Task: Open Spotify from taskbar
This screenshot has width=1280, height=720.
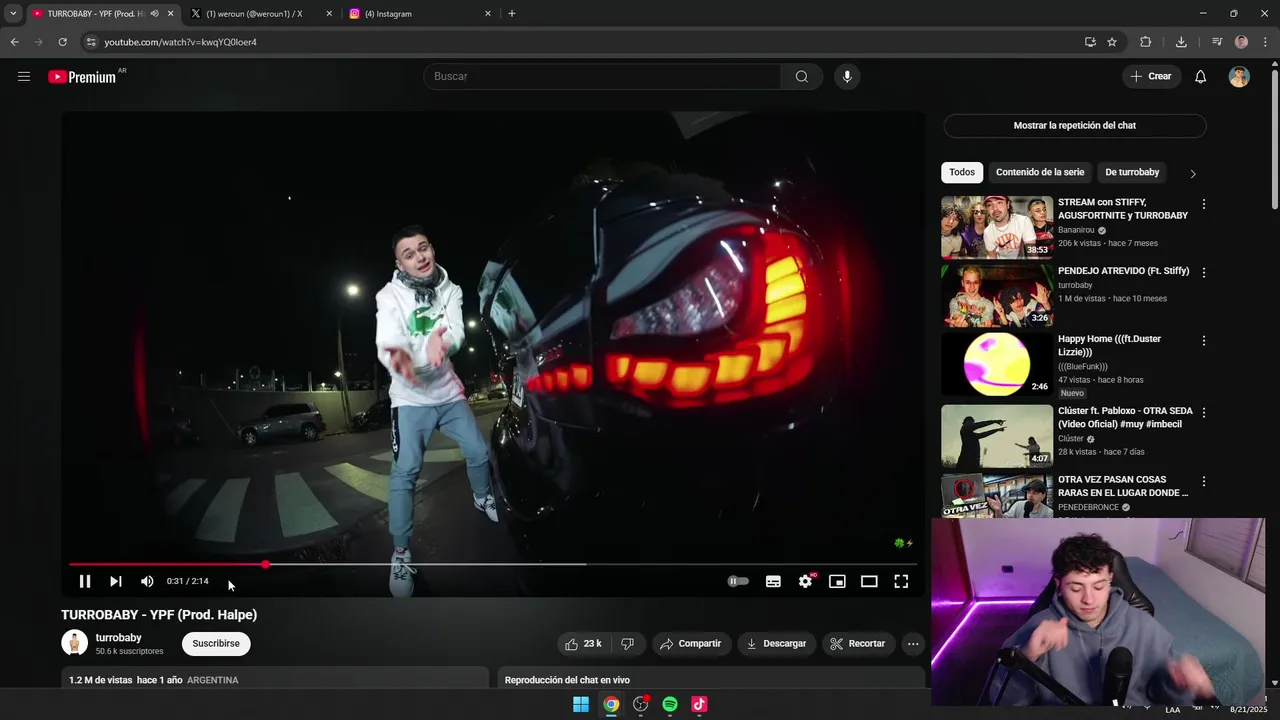Action: coord(670,704)
